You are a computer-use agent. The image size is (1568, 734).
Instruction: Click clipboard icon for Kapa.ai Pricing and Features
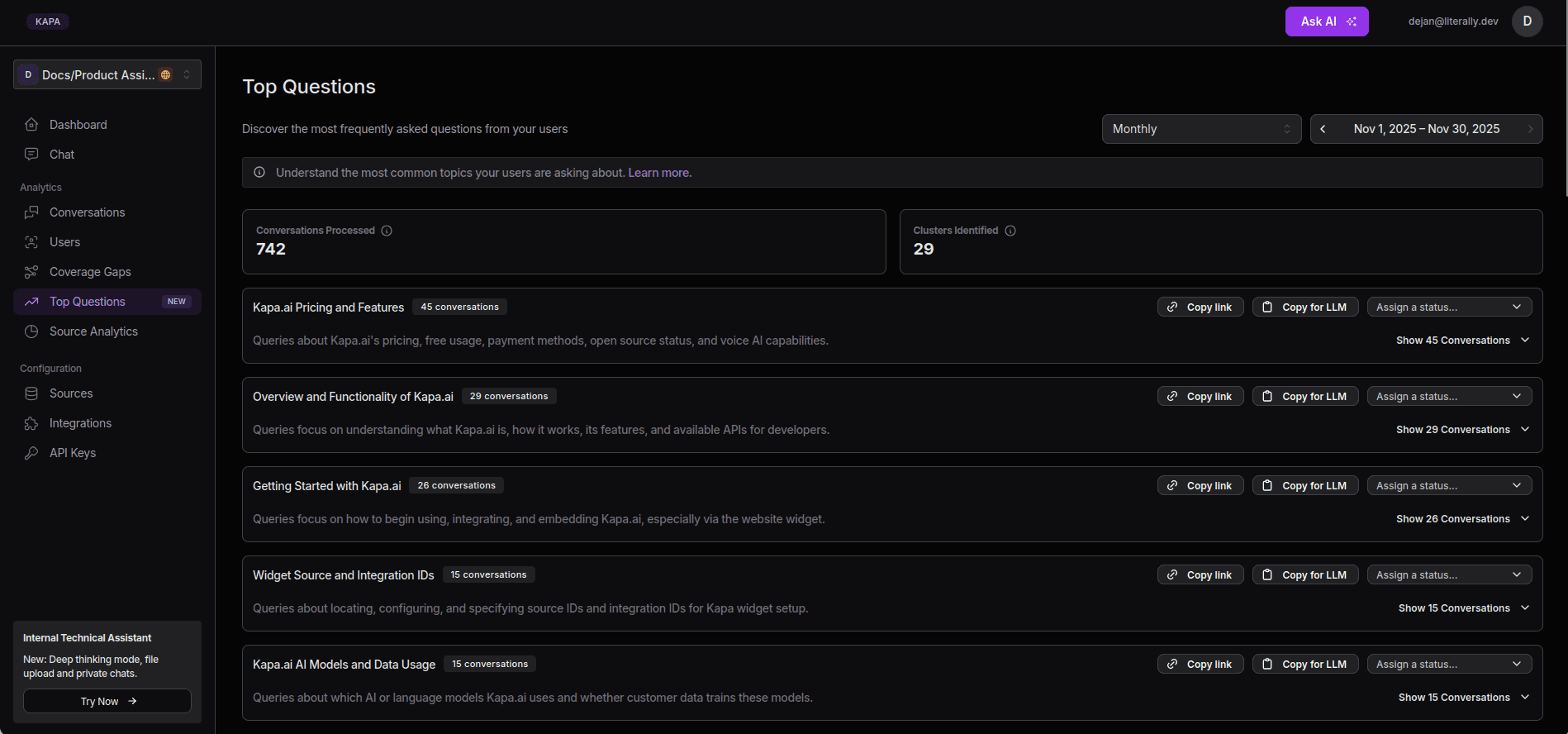click(1267, 307)
